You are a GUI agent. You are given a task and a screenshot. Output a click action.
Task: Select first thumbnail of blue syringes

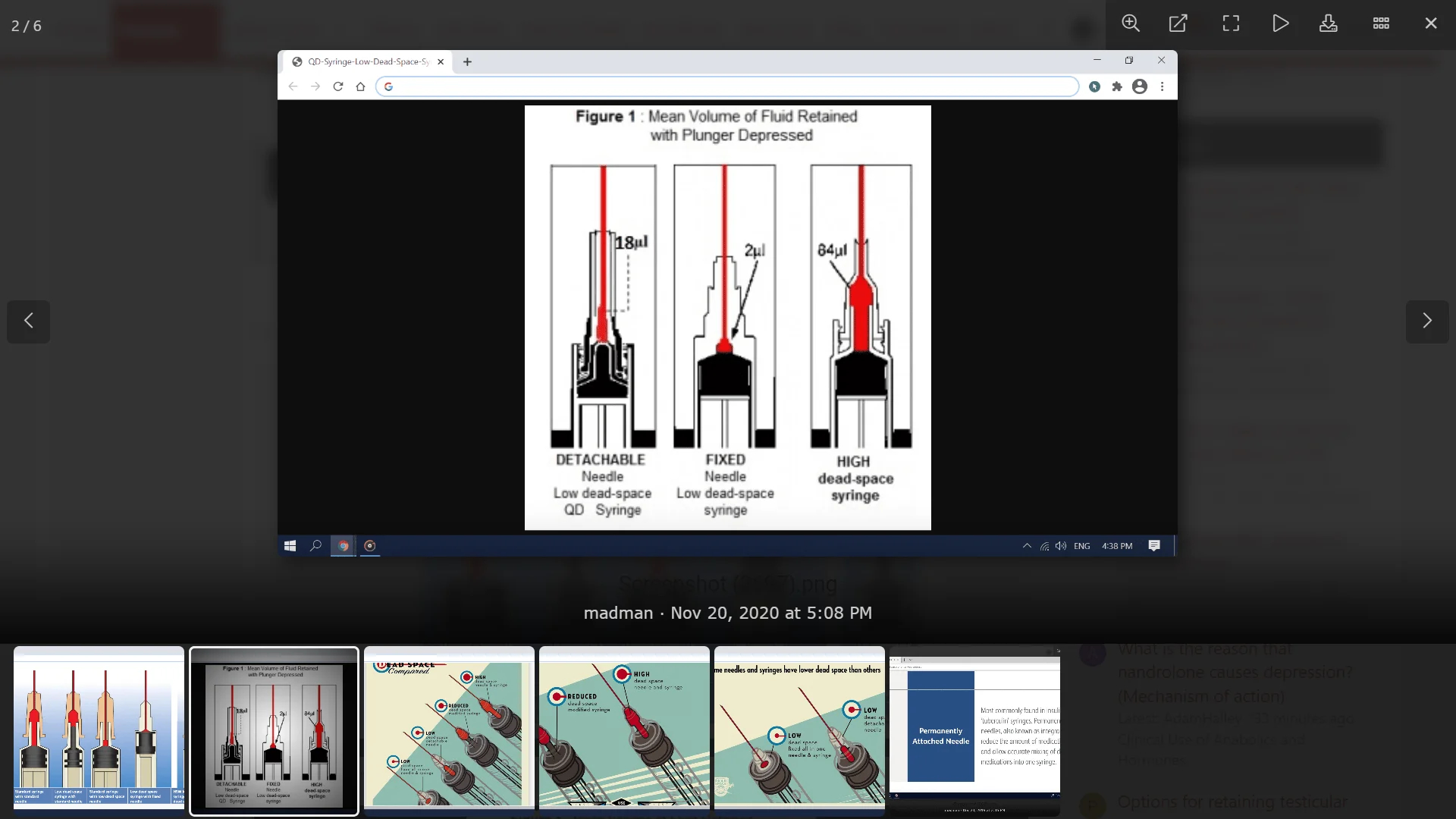pos(99,731)
